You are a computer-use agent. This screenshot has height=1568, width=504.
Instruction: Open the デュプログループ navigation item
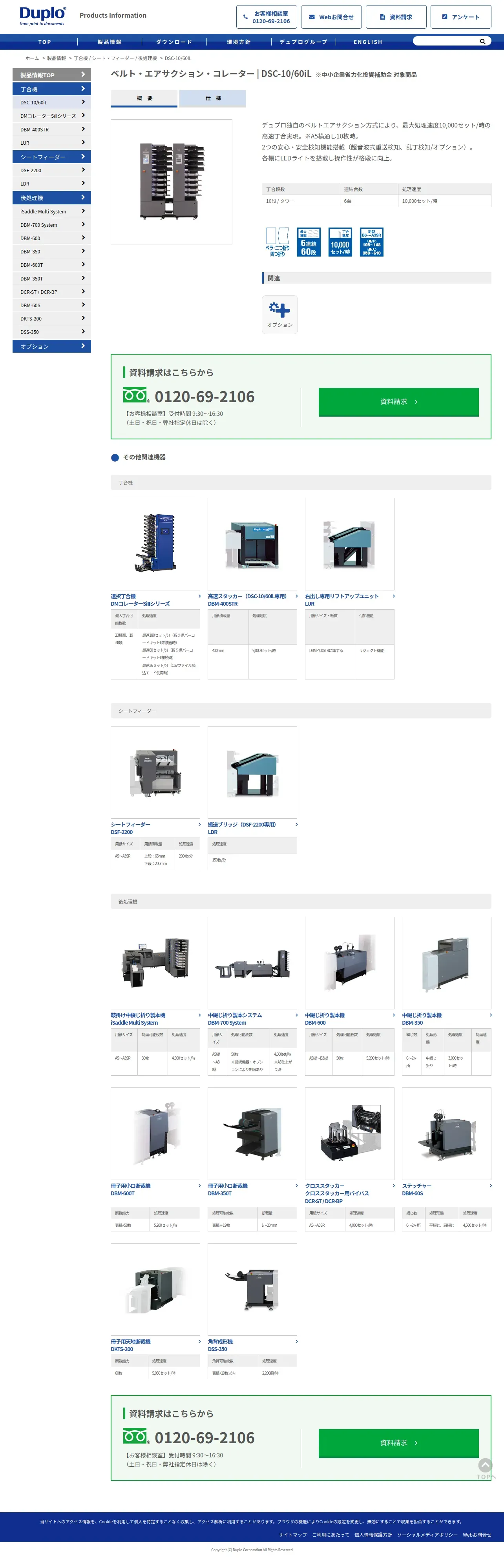tap(303, 42)
